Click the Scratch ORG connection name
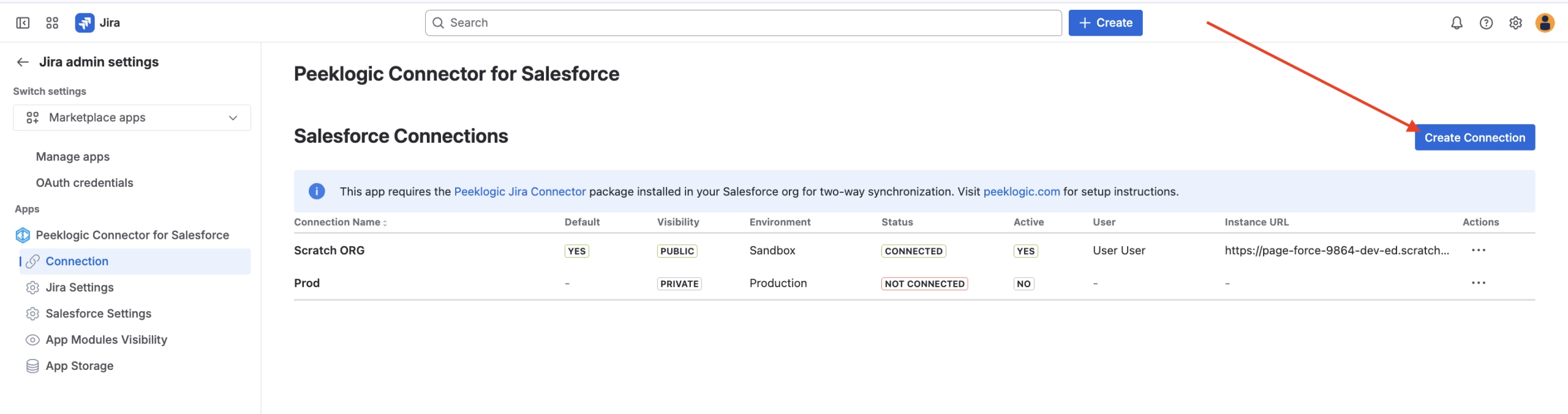Viewport: 1568px width, 414px height. (329, 250)
